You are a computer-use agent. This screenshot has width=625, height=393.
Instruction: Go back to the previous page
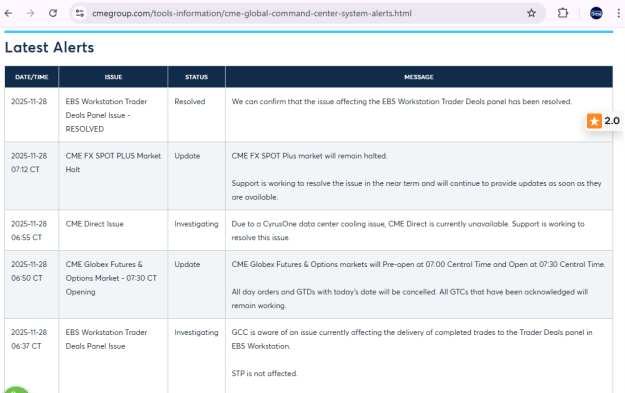click(8, 13)
